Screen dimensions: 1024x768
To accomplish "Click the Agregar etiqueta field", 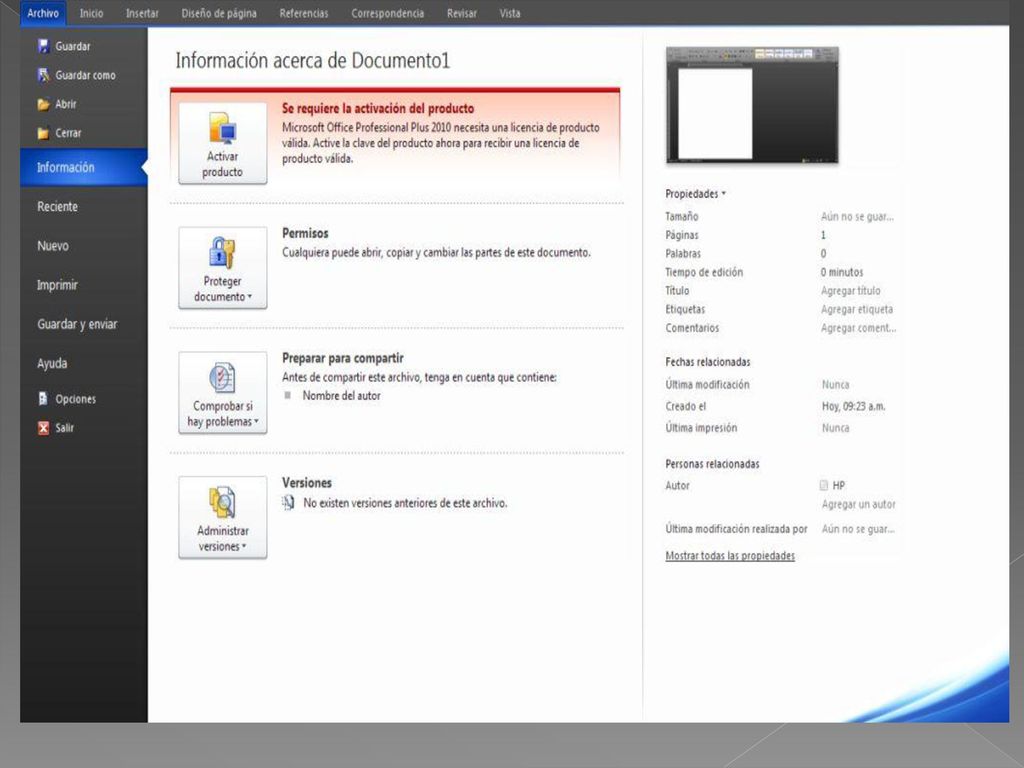I will click(857, 309).
